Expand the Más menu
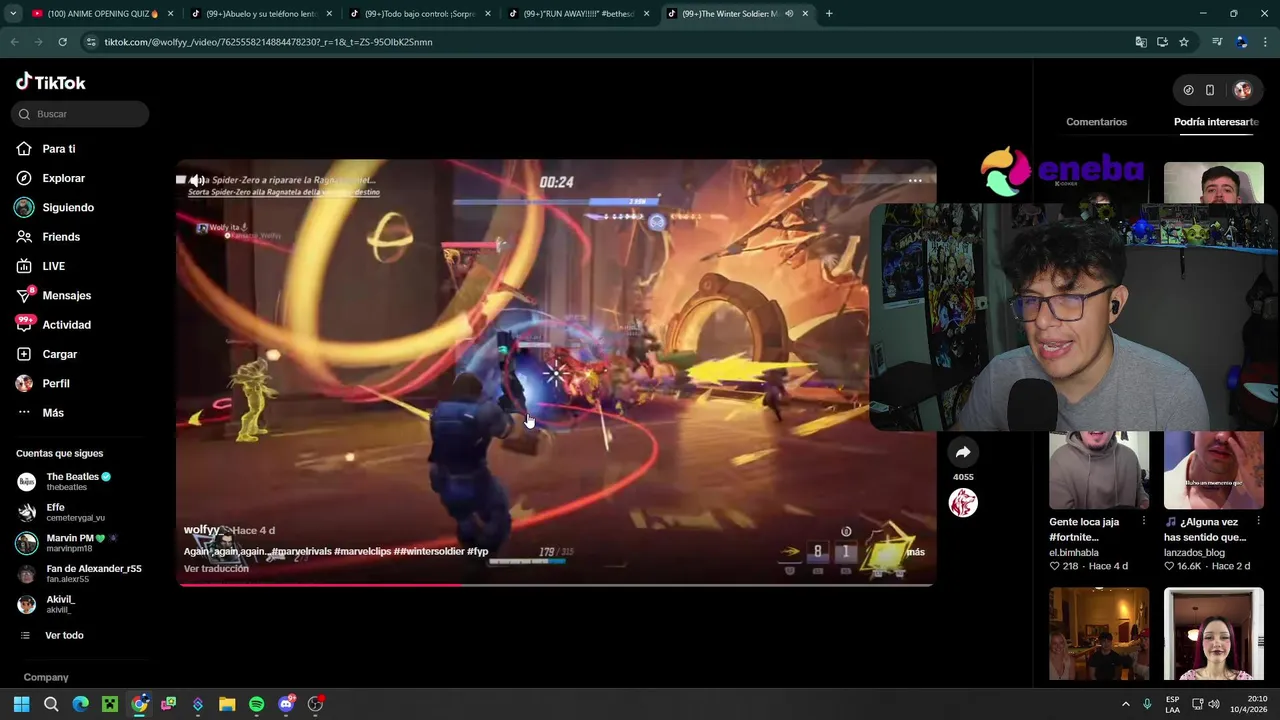This screenshot has width=1280, height=720. point(52,413)
